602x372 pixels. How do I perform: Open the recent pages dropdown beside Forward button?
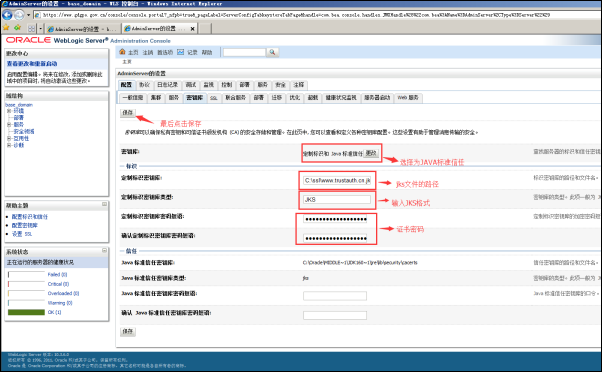coord(28,15)
